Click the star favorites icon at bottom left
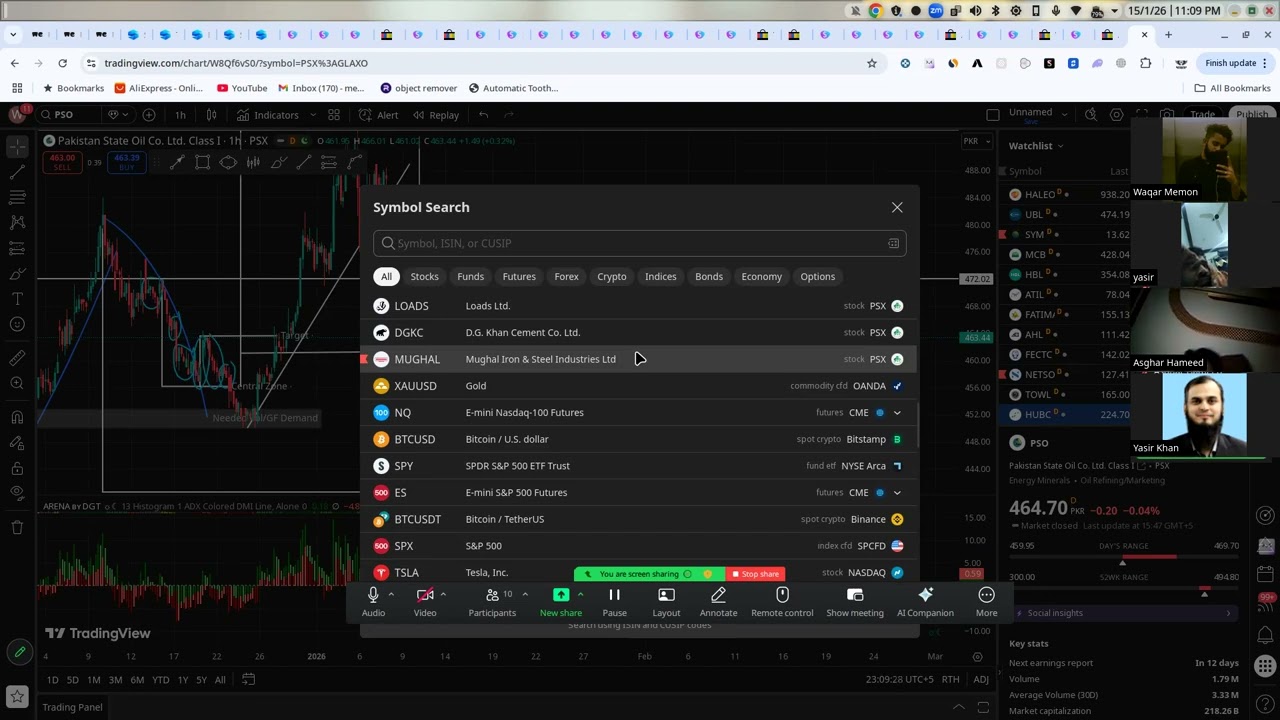Screen dimensions: 1280x720 tap(17, 696)
